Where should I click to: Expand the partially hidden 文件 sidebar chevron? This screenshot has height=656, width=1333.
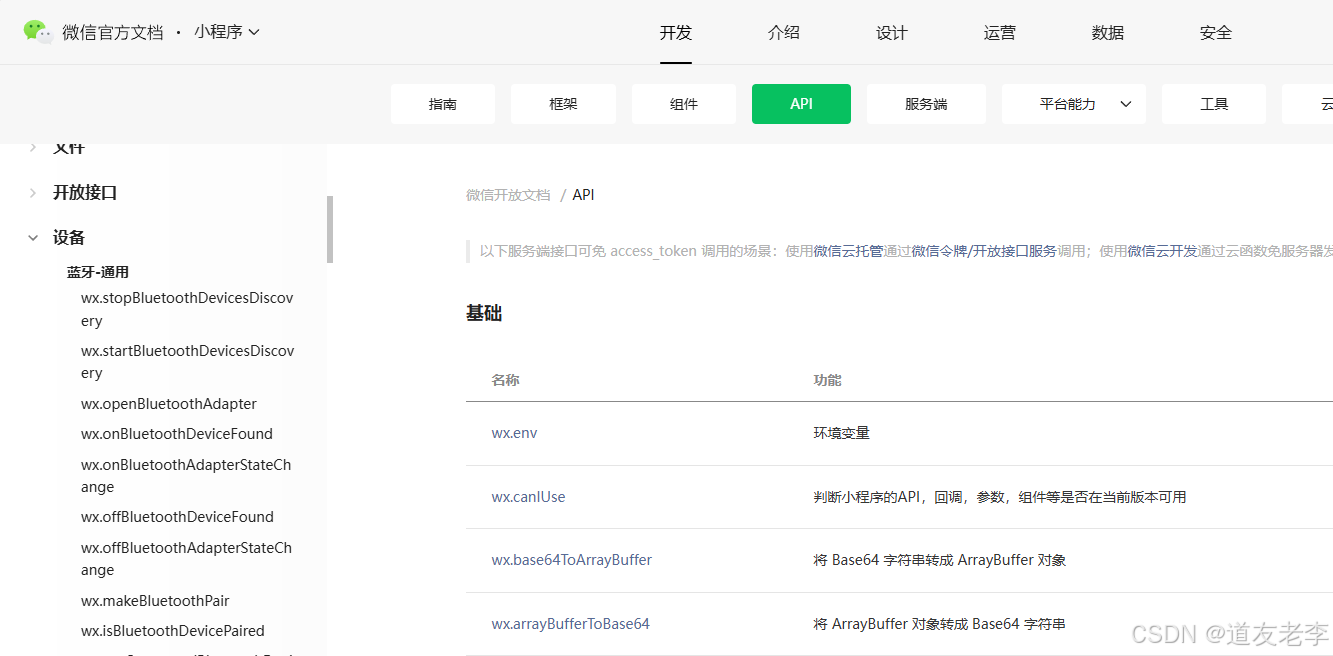tap(33, 148)
